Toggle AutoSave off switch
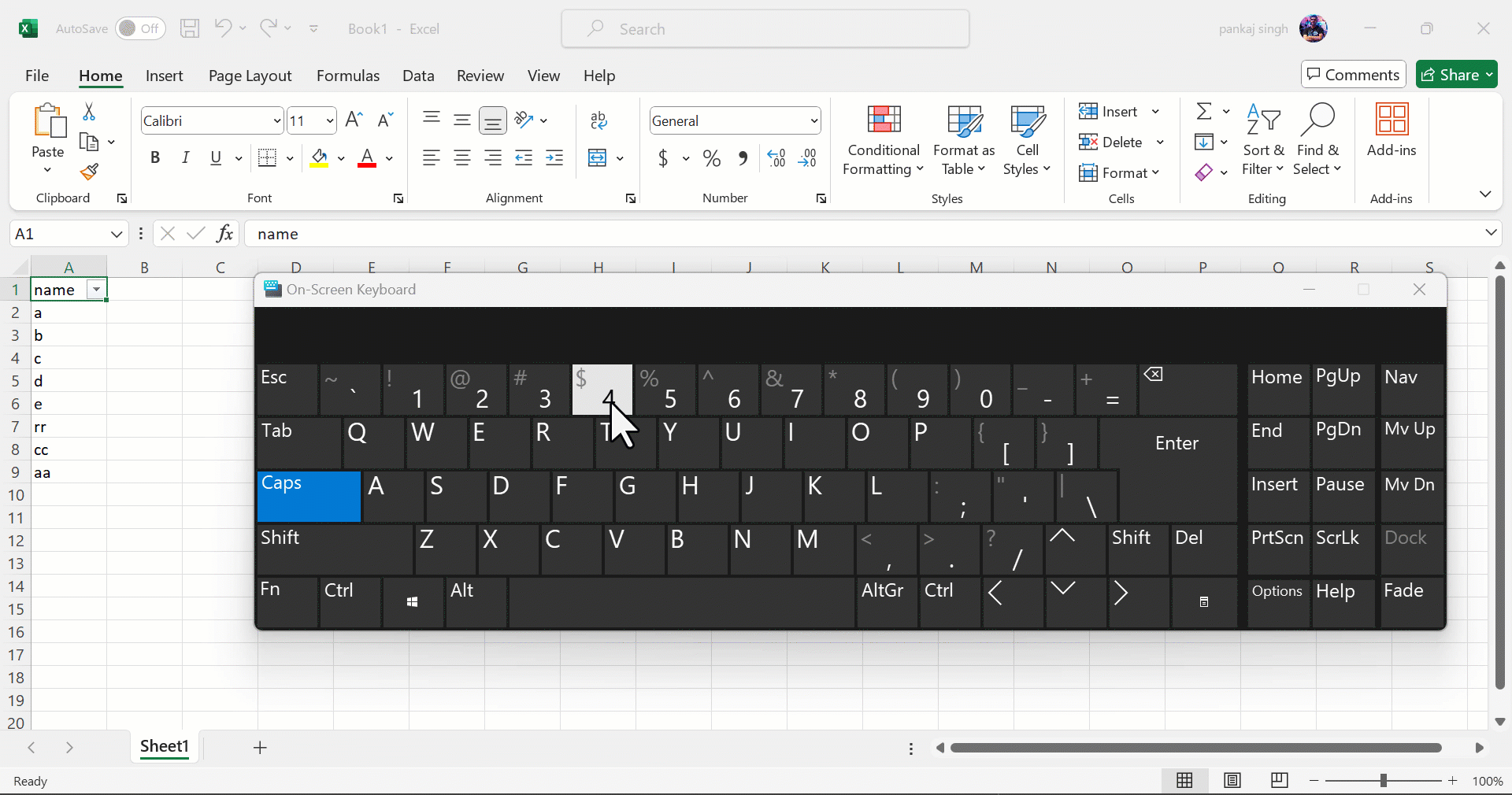Viewport: 1512px width, 795px height. coord(139,28)
